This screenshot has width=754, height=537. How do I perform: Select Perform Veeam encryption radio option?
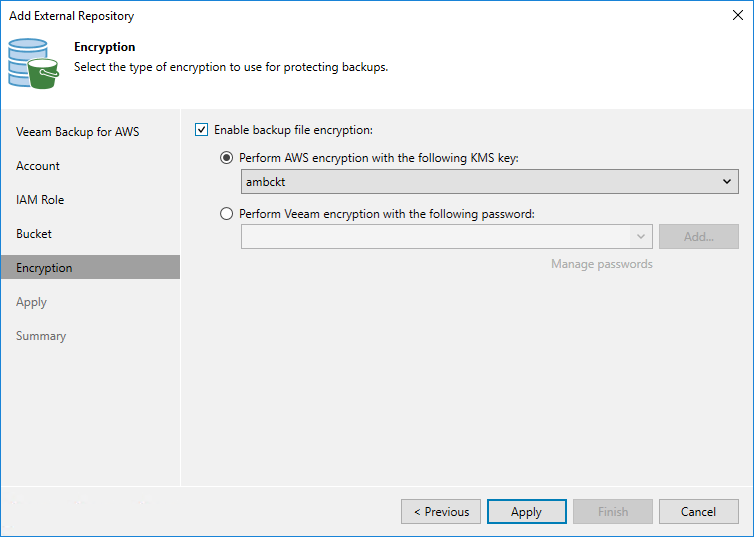[x=228, y=214]
